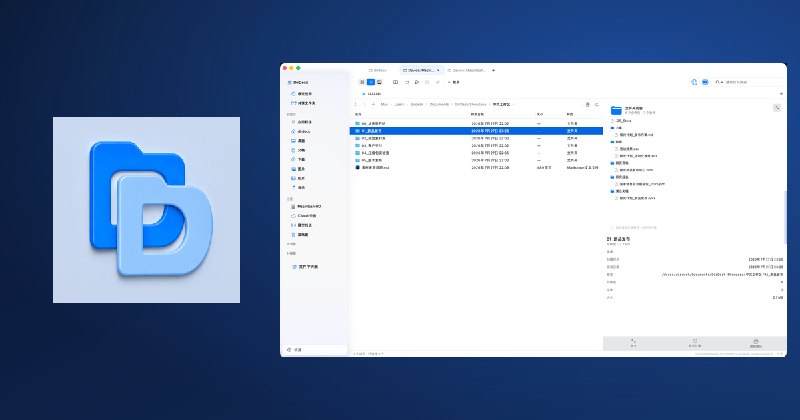
Task: Click the link icon in the toolbar
Action: pos(437,82)
